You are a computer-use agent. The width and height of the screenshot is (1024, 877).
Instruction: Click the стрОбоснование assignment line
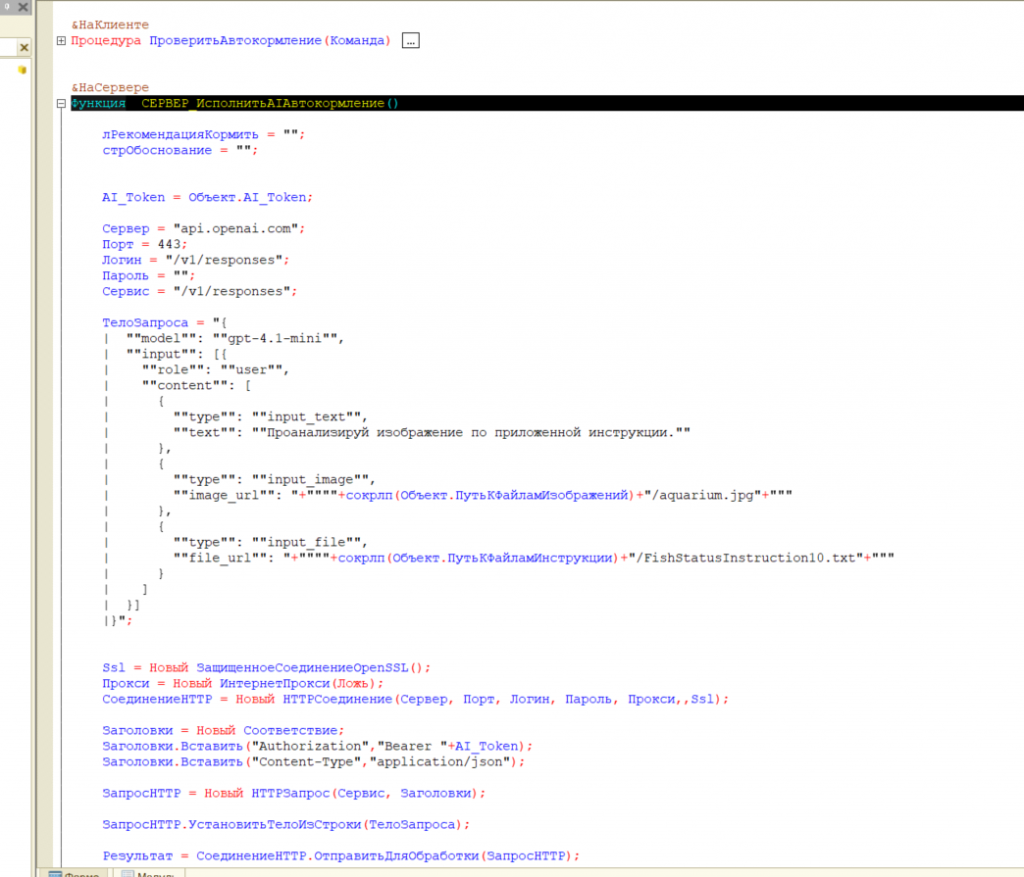pyautogui.click(x=180, y=150)
